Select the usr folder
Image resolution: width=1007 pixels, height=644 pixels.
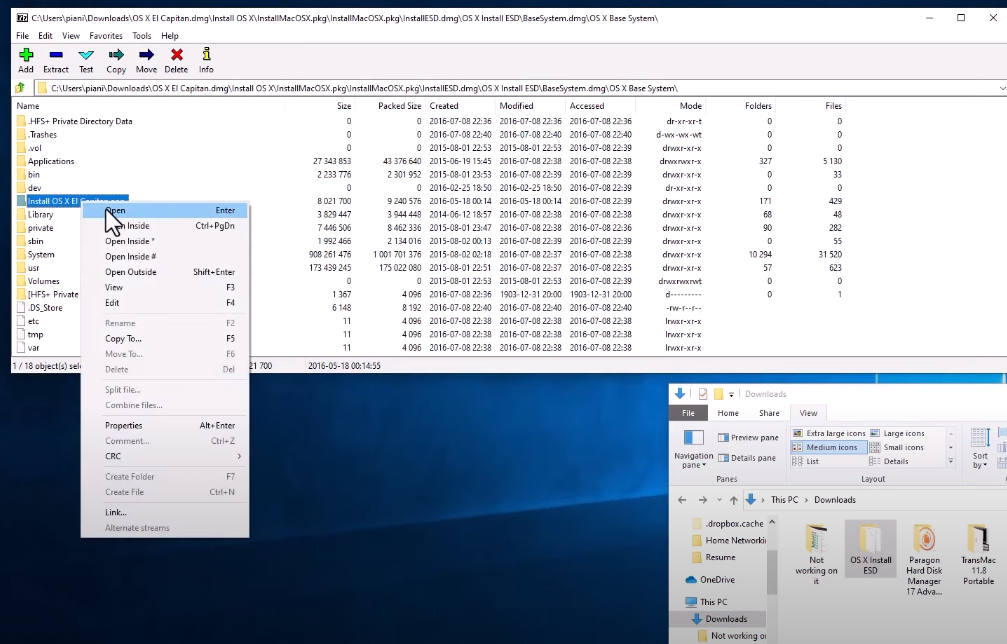coord(33,268)
